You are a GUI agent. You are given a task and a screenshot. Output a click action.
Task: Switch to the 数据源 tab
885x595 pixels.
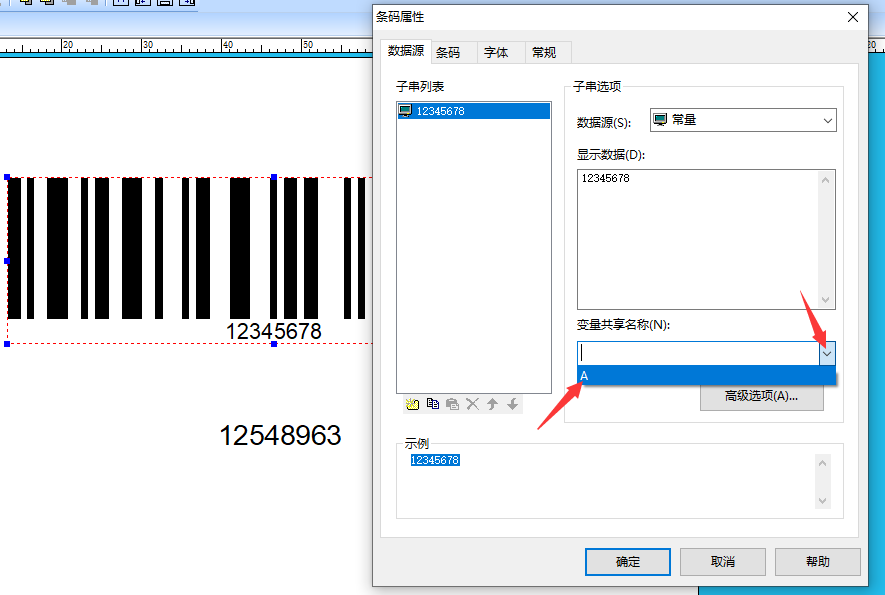tap(406, 51)
